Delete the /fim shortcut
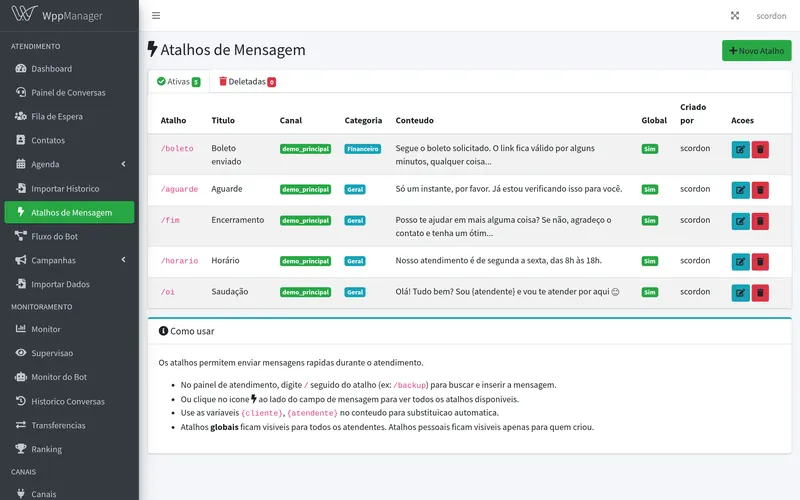This screenshot has height=500, width=800. point(760,221)
